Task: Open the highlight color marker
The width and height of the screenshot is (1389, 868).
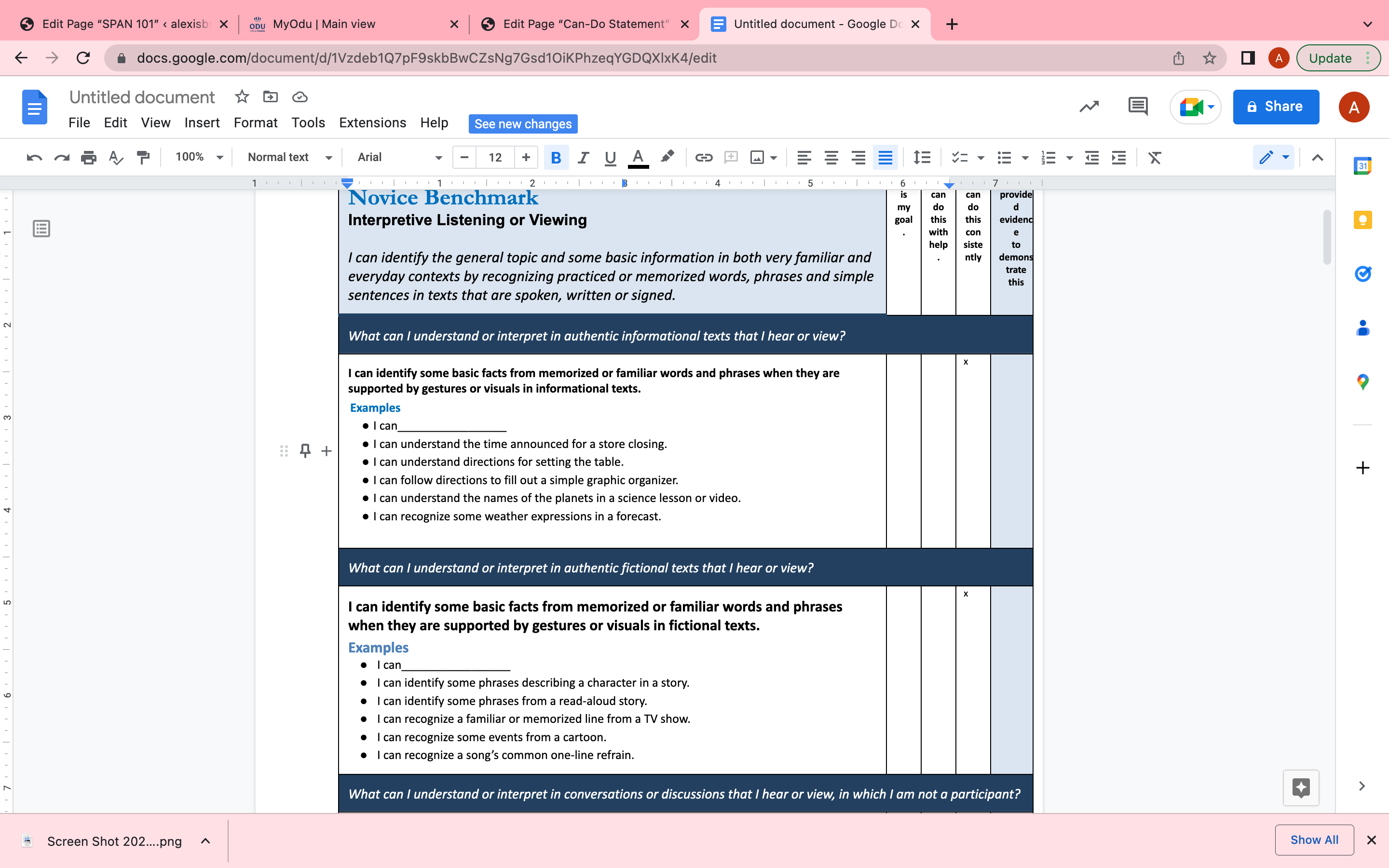Action: (667, 157)
